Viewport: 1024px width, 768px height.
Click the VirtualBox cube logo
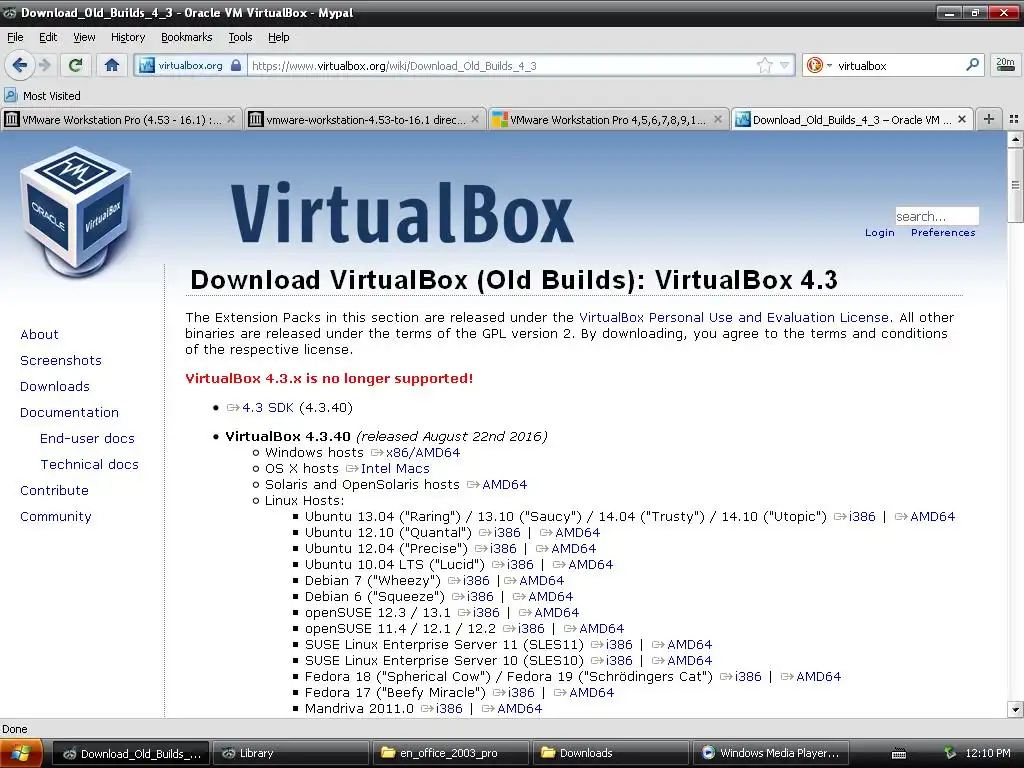click(x=75, y=212)
